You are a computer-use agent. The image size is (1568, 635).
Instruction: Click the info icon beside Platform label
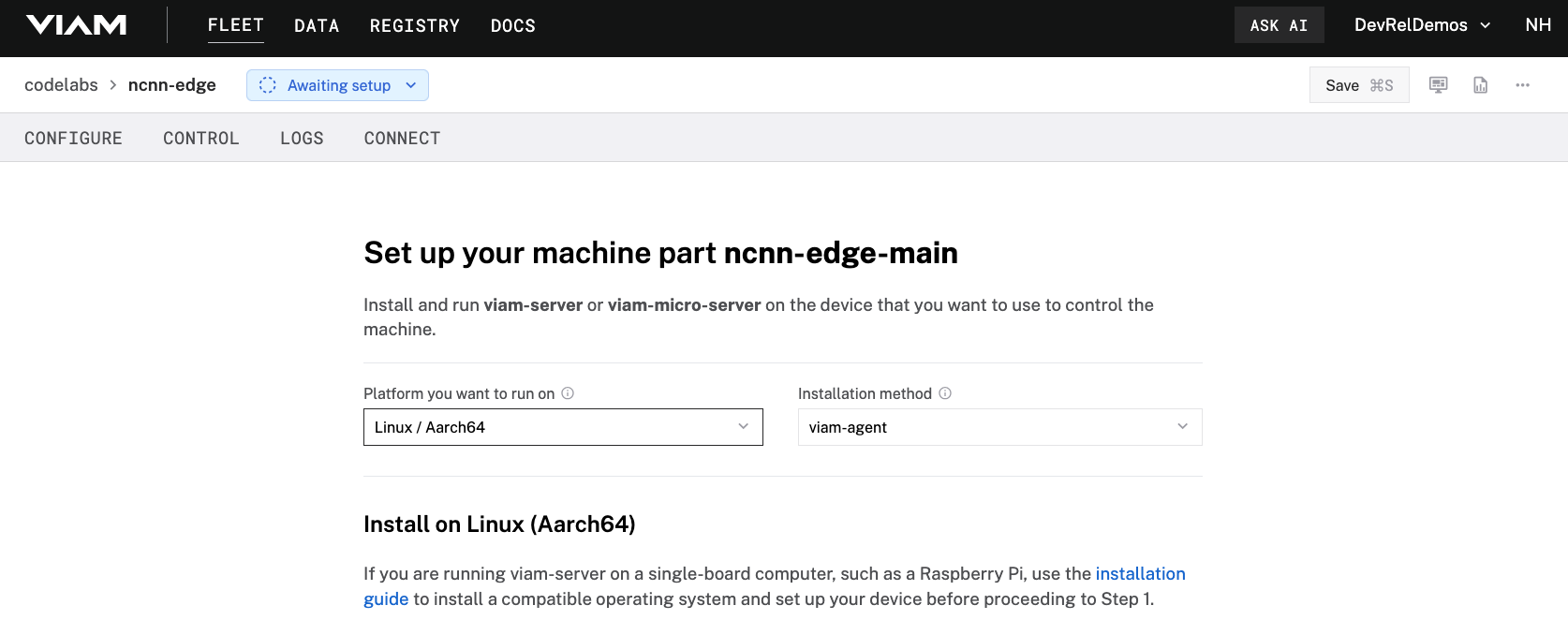click(568, 393)
